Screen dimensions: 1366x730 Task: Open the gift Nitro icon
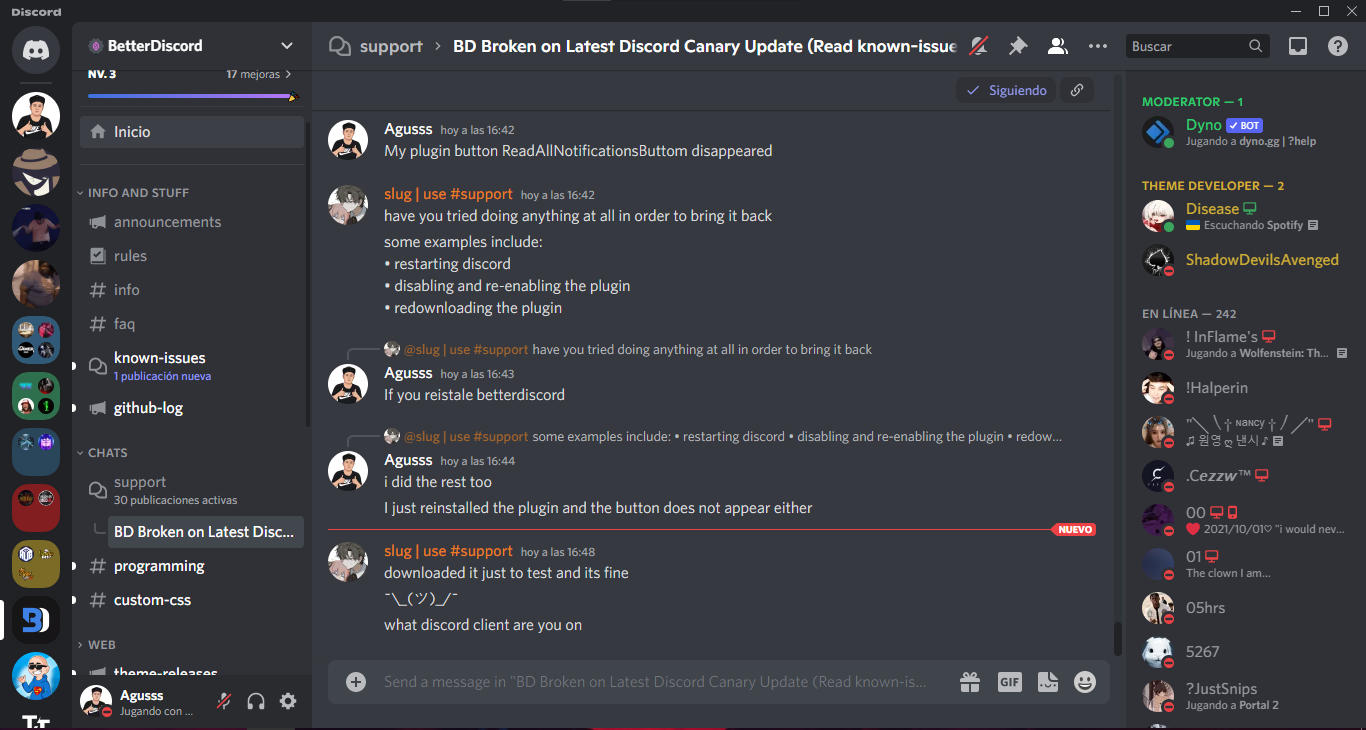970,682
